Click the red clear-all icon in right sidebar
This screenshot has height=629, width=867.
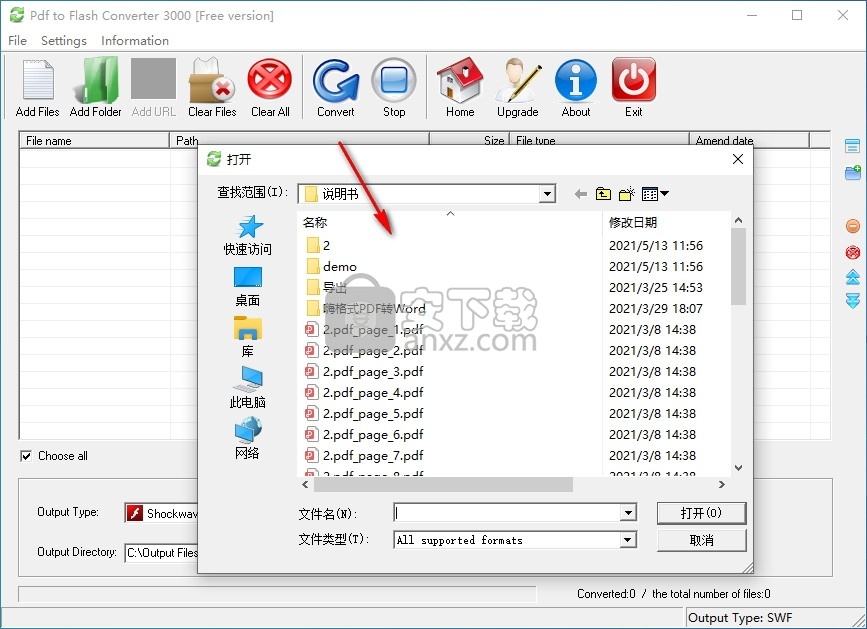pyautogui.click(x=853, y=252)
